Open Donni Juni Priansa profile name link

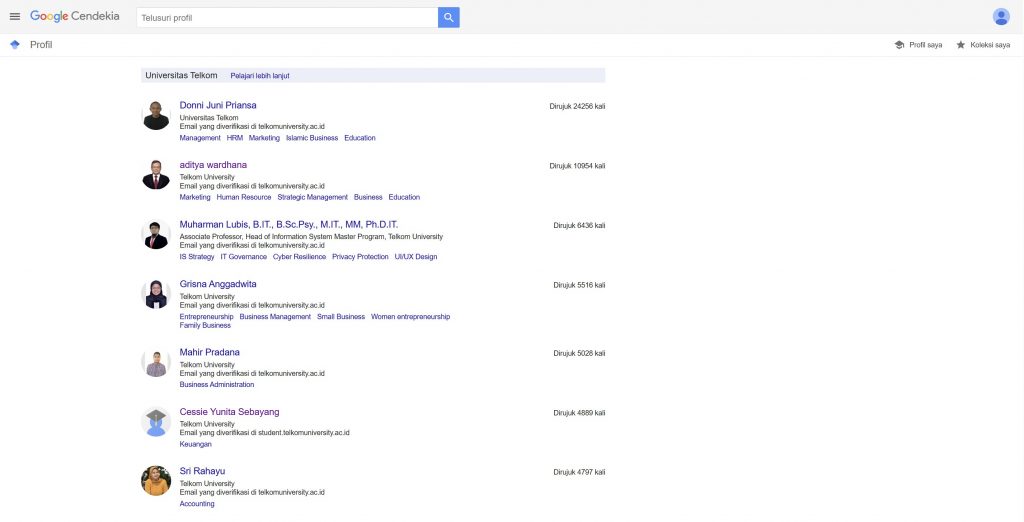(218, 105)
